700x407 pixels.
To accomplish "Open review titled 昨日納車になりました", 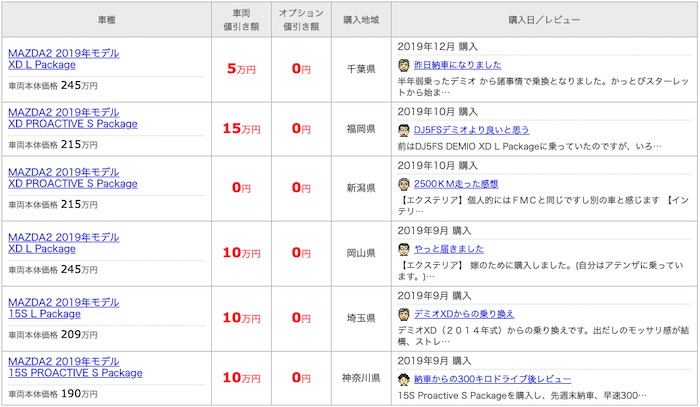I will (458, 65).
